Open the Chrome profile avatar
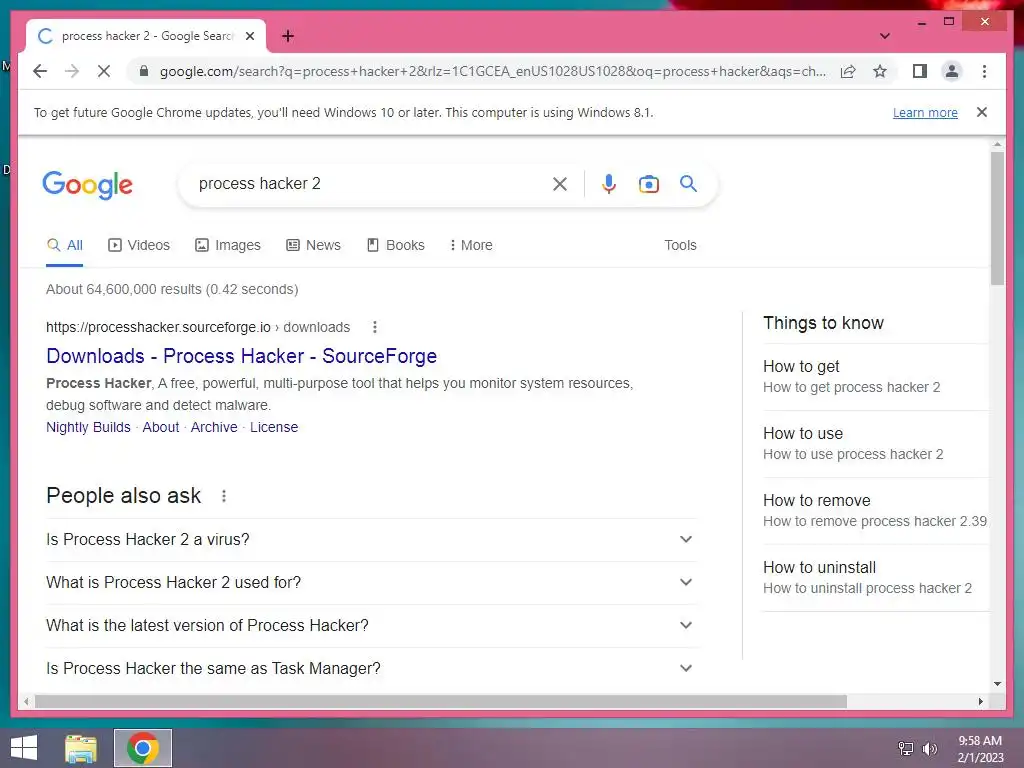 952,71
